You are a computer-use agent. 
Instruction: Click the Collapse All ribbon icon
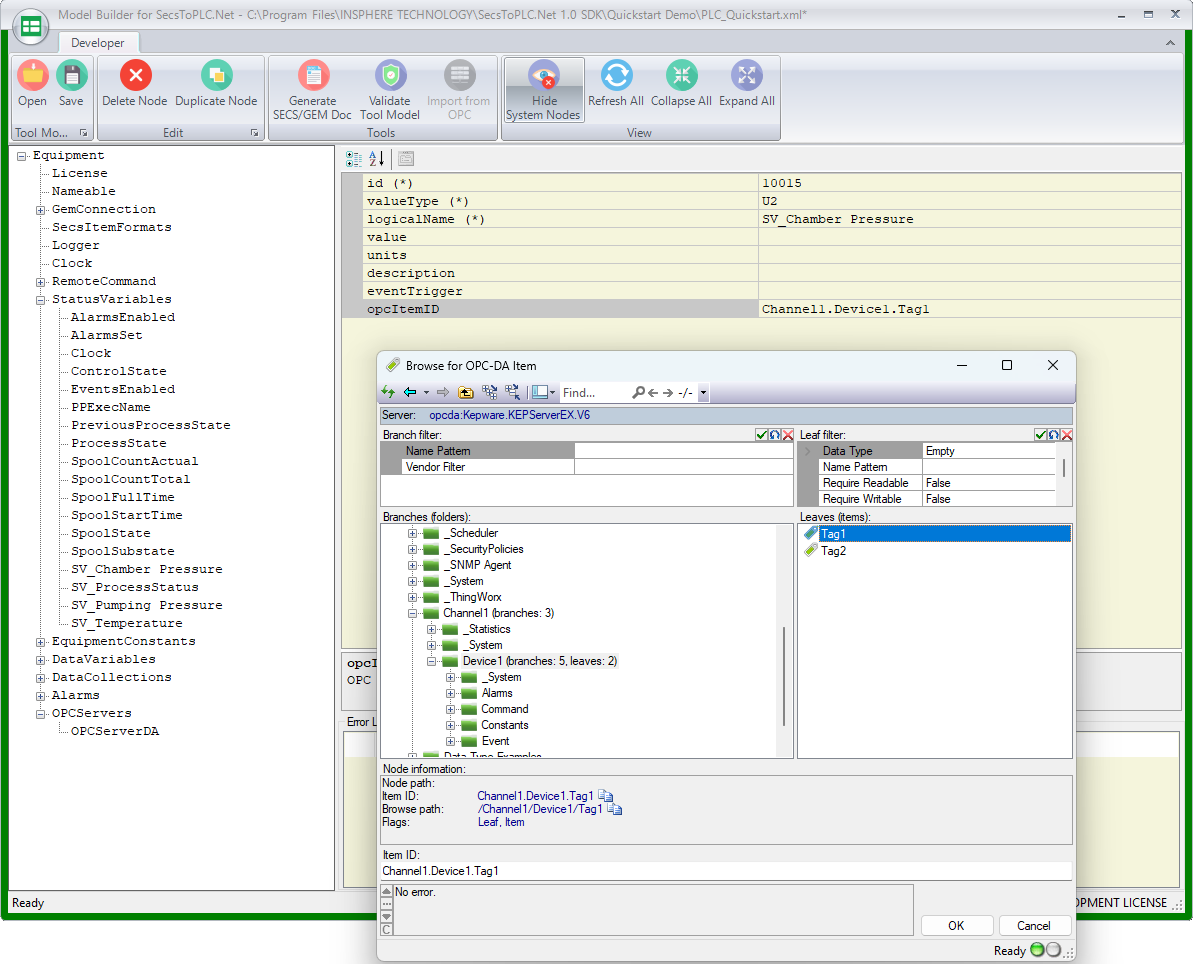pos(681,76)
